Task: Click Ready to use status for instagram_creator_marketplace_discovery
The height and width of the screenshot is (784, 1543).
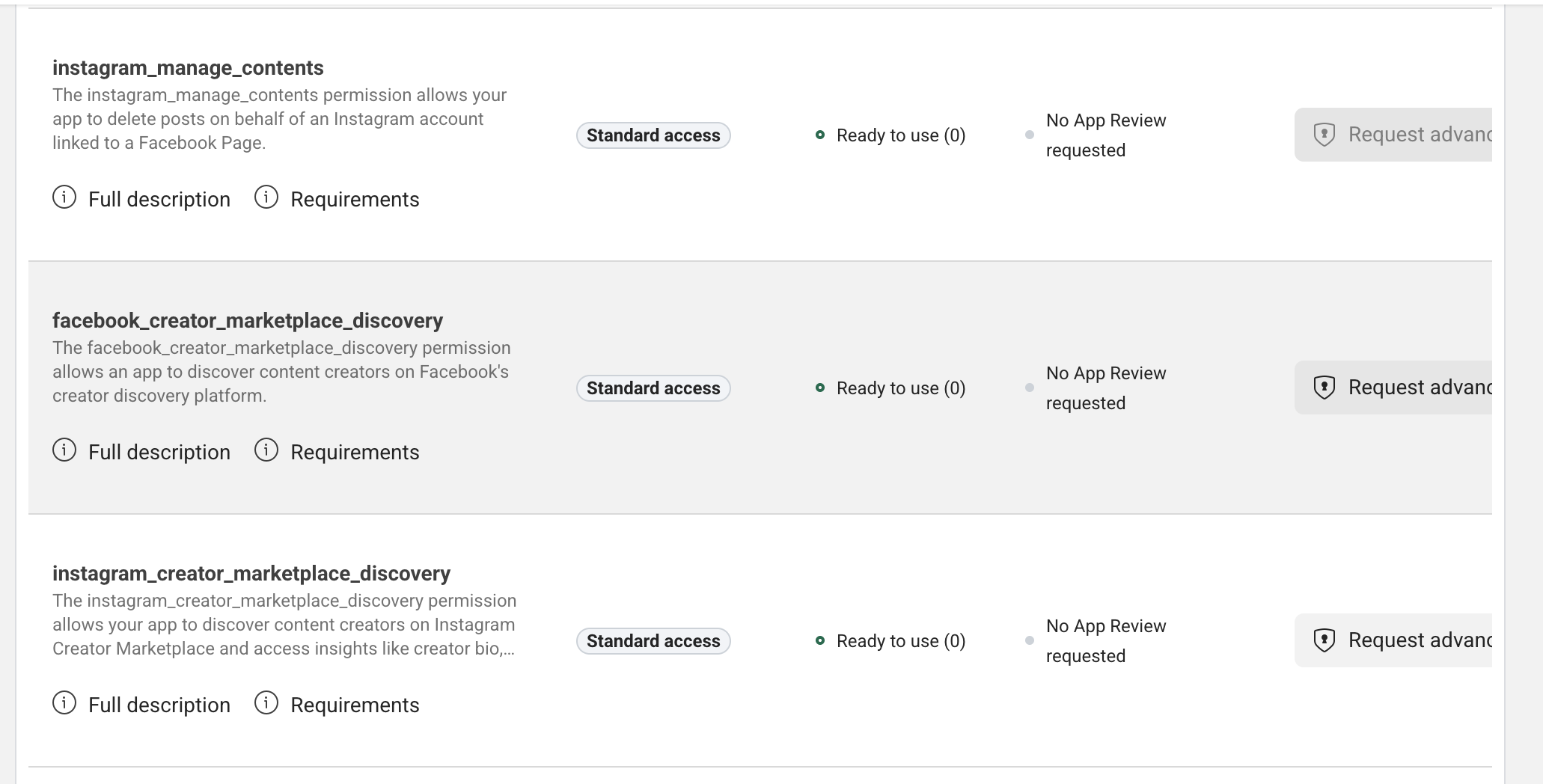Action: click(900, 641)
